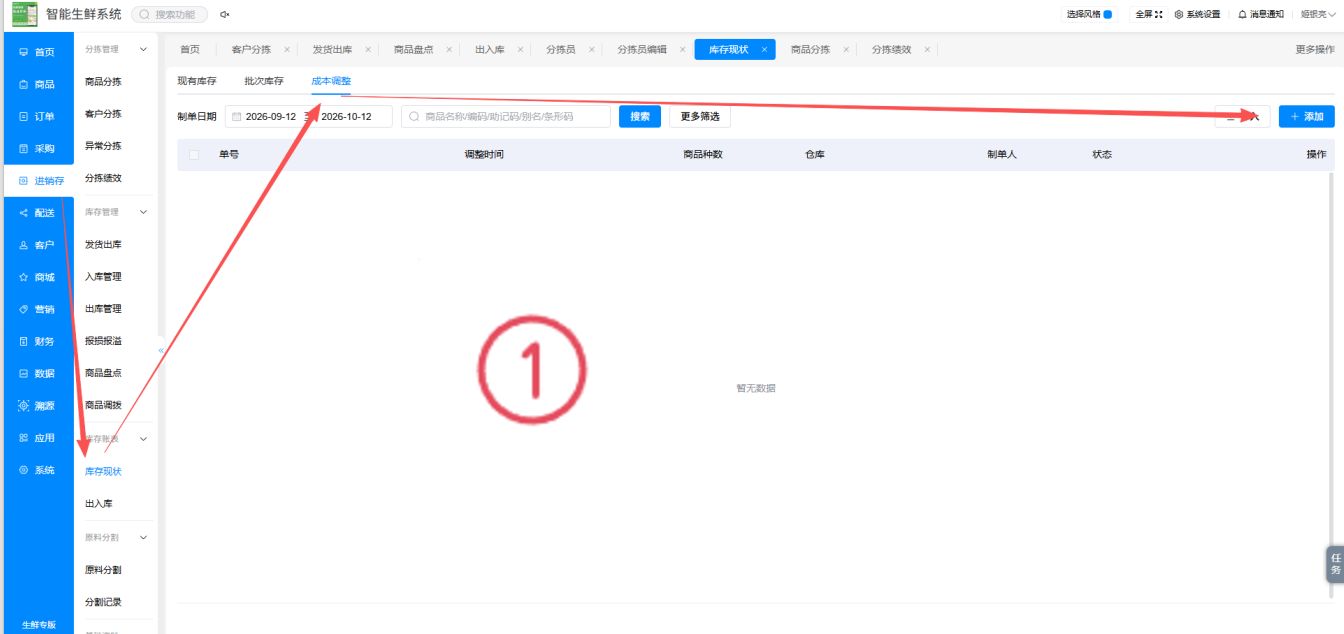Set the start date 2026-09-12

click(270, 117)
